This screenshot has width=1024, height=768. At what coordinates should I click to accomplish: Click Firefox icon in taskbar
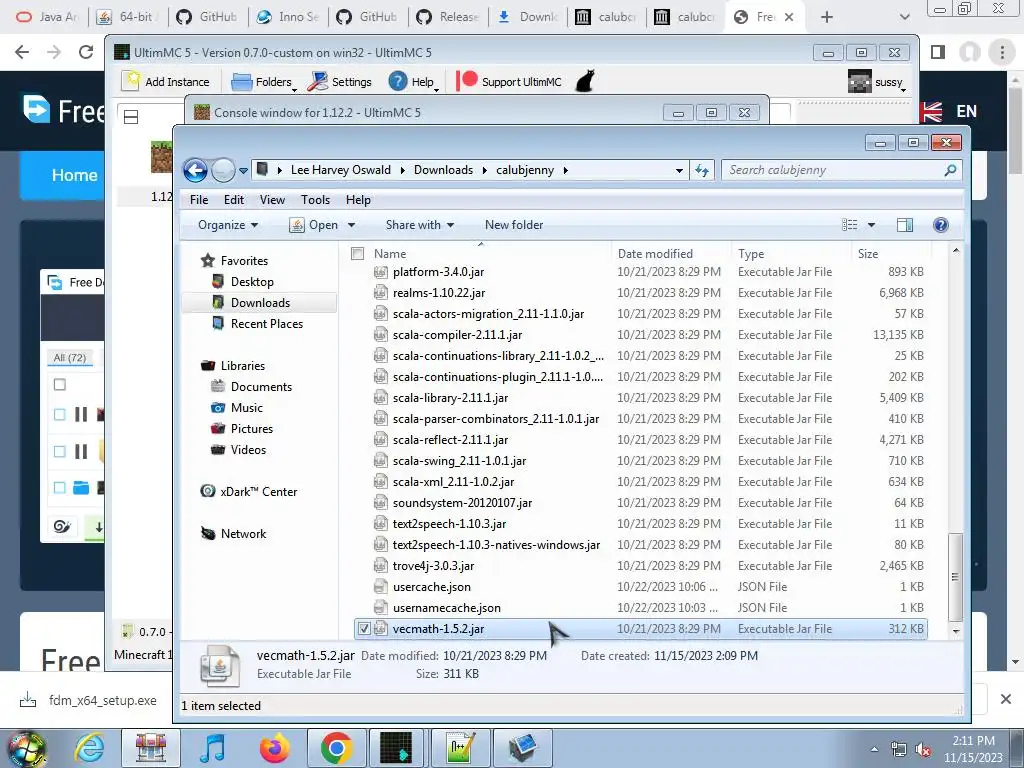tap(274, 748)
